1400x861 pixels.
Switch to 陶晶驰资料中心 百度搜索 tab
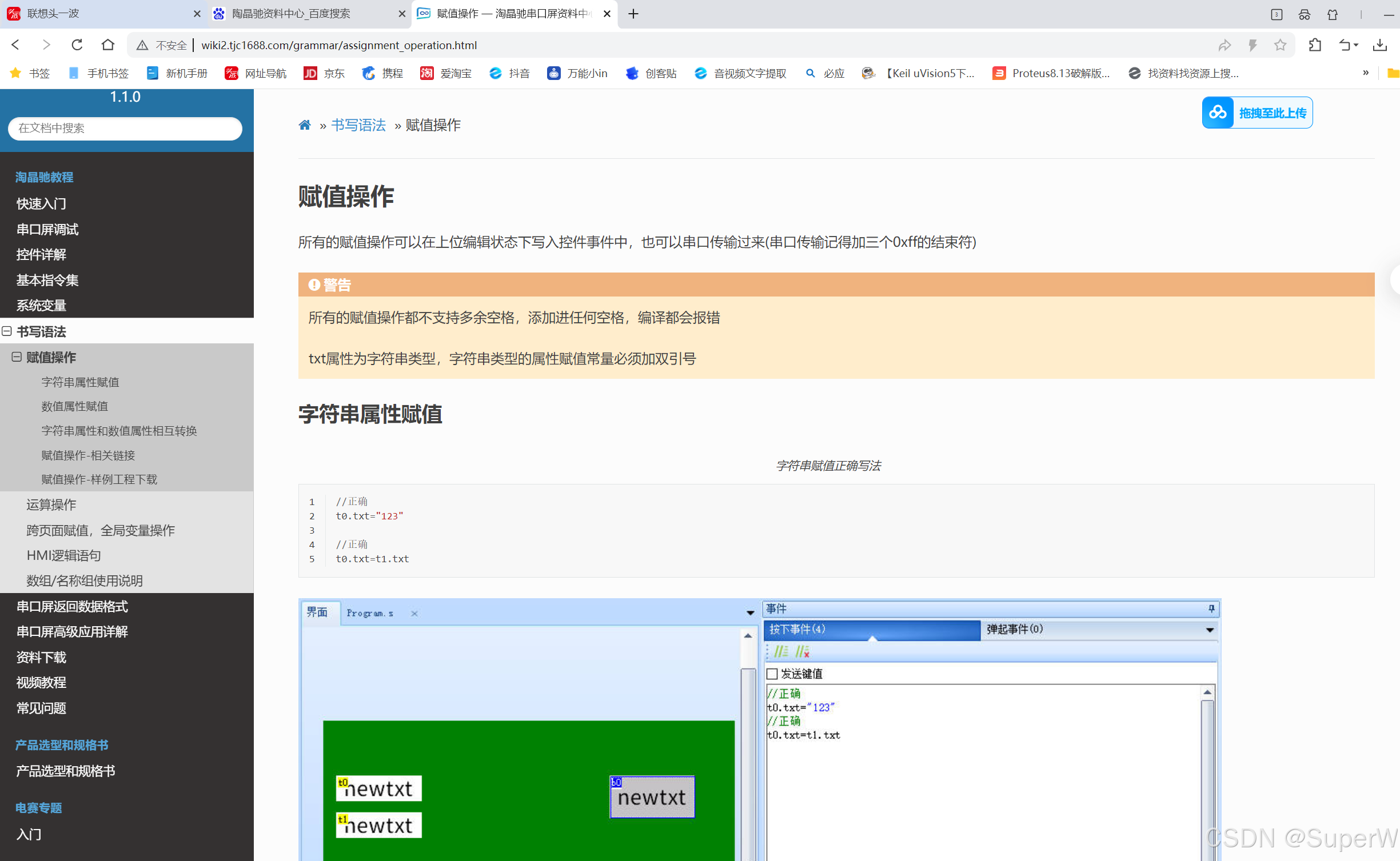[x=292, y=14]
